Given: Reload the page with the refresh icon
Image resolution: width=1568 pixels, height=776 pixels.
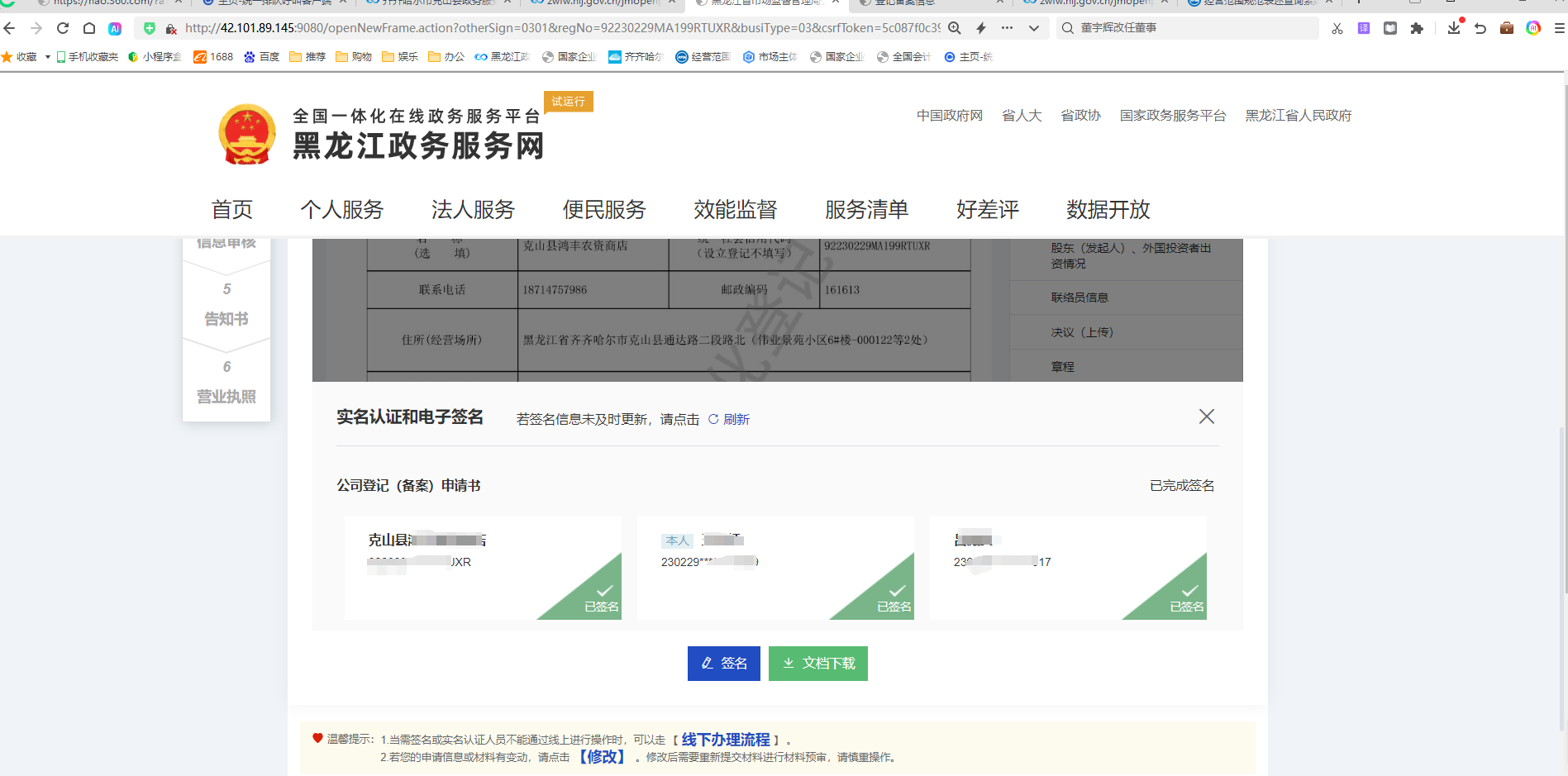Looking at the screenshot, I should 63,28.
